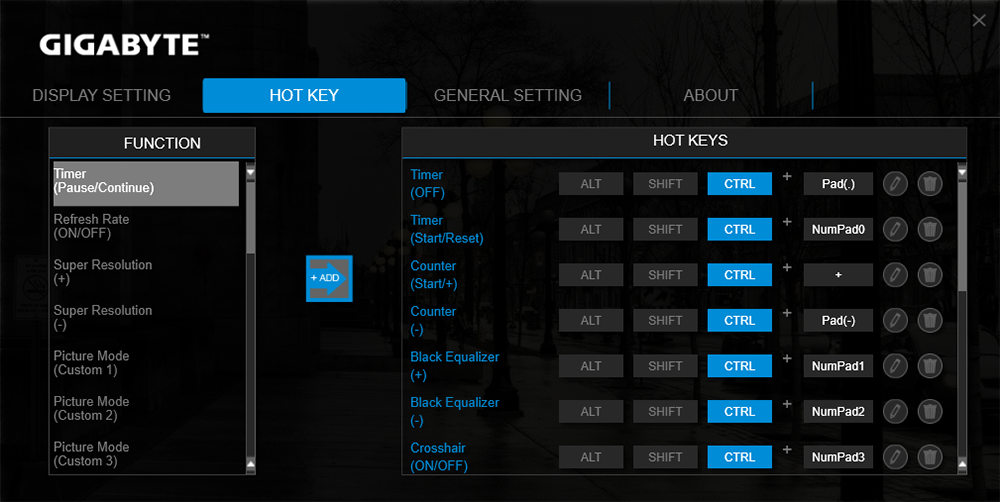Click the pencil edit icon for Timer (OFF)
This screenshot has height=502, width=1000.
pos(895,184)
